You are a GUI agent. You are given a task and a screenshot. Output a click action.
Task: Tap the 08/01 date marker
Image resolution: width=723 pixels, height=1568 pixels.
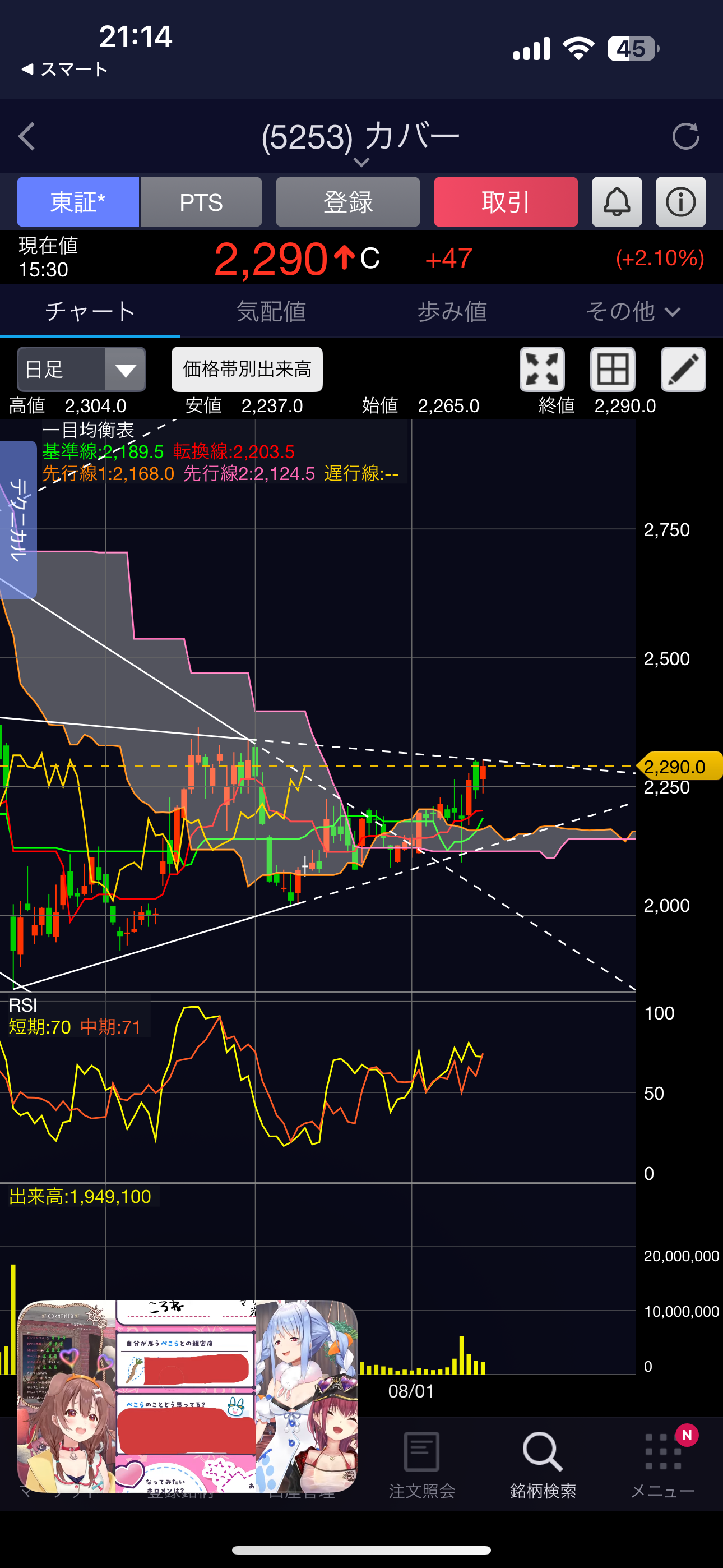point(411,1391)
